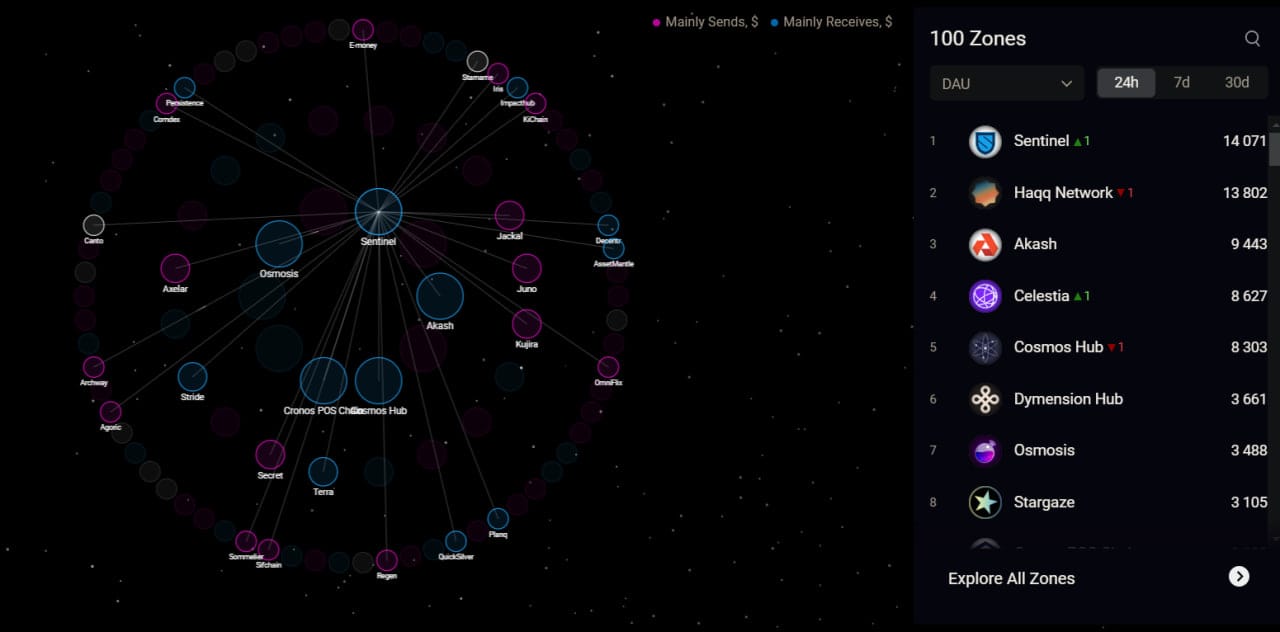Open Explore All Zones link
Screen dimensions: 1280x632
[x=1011, y=578]
